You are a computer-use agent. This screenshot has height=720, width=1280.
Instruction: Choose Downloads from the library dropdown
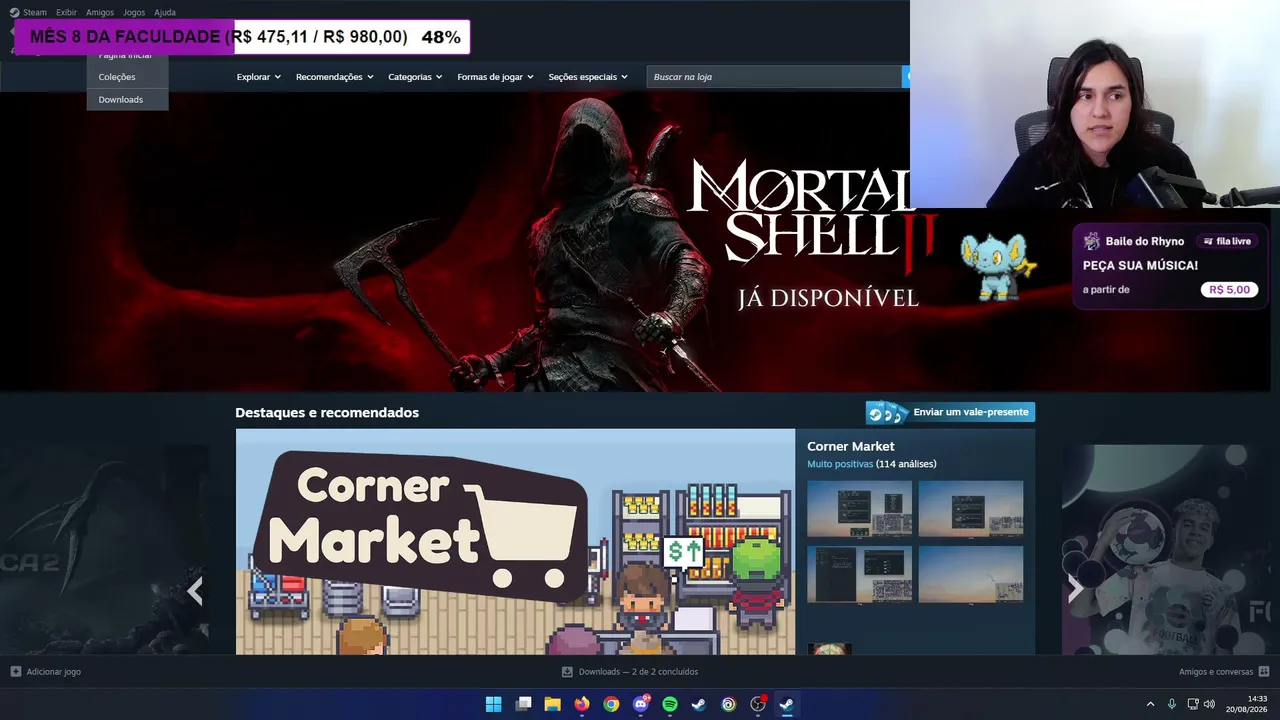(127, 99)
